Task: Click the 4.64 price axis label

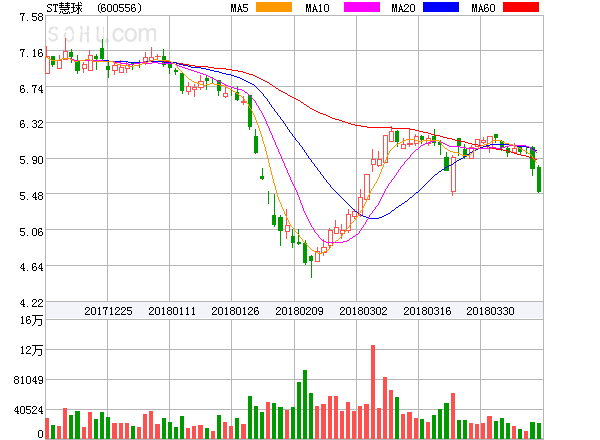Action: [31, 267]
